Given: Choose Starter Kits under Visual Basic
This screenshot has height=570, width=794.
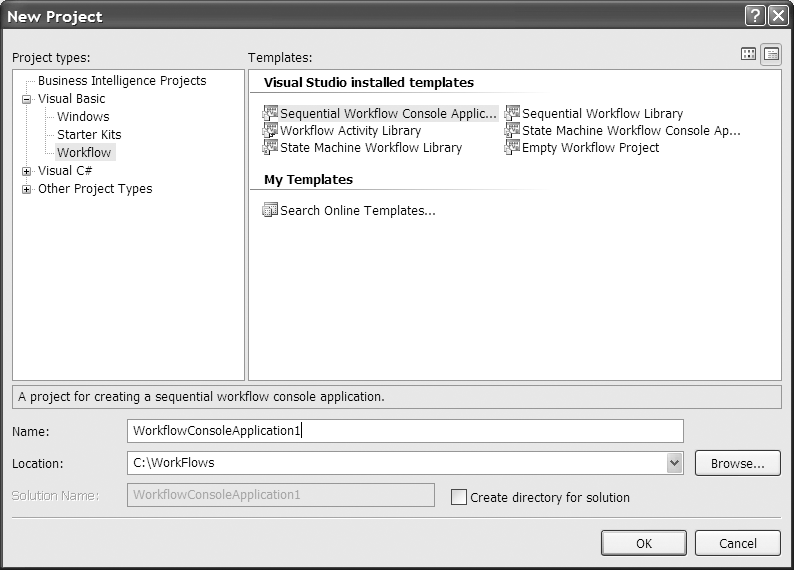Looking at the screenshot, I should (89, 135).
